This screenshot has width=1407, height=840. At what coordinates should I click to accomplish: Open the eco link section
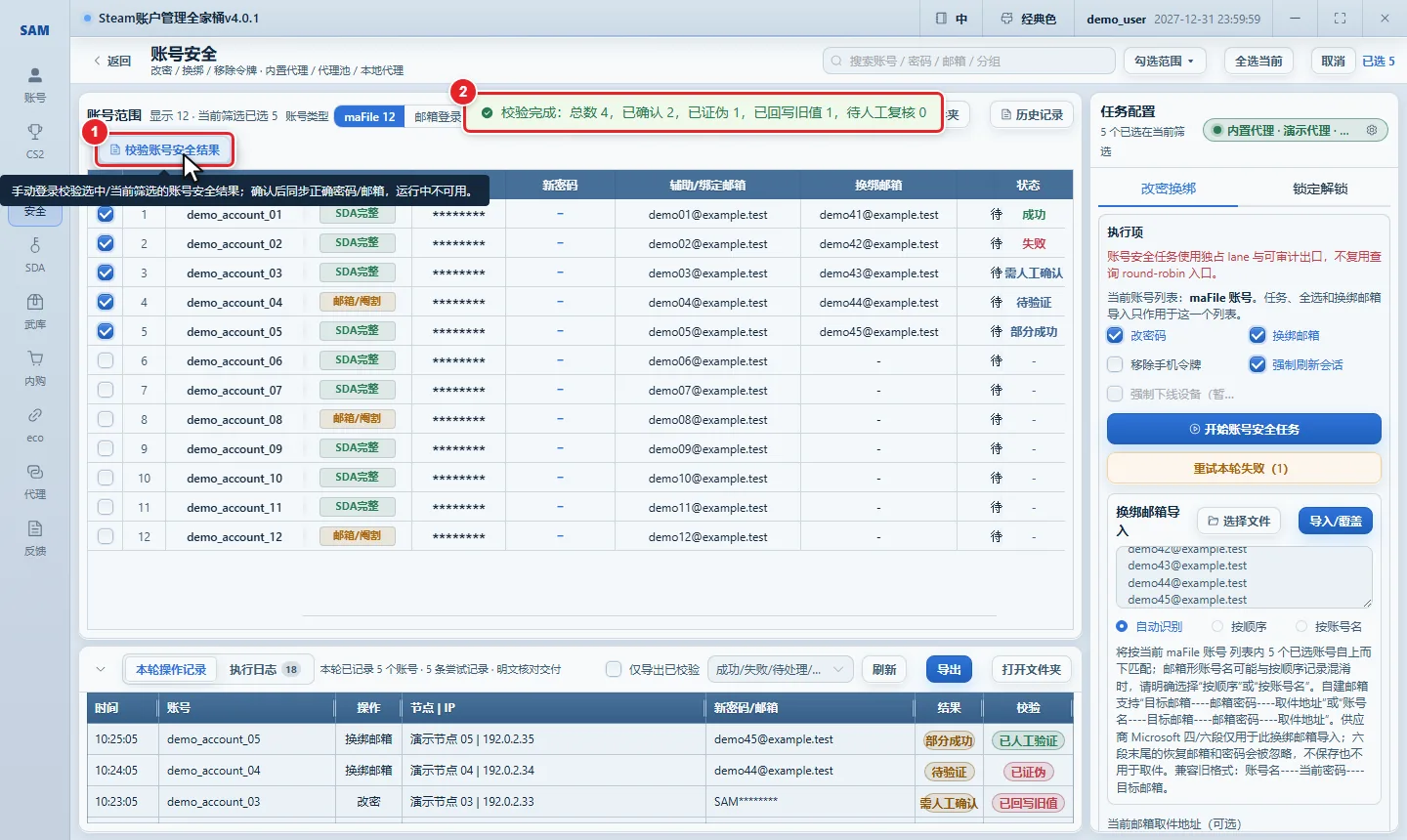pyautogui.click(x=35, y=425)
